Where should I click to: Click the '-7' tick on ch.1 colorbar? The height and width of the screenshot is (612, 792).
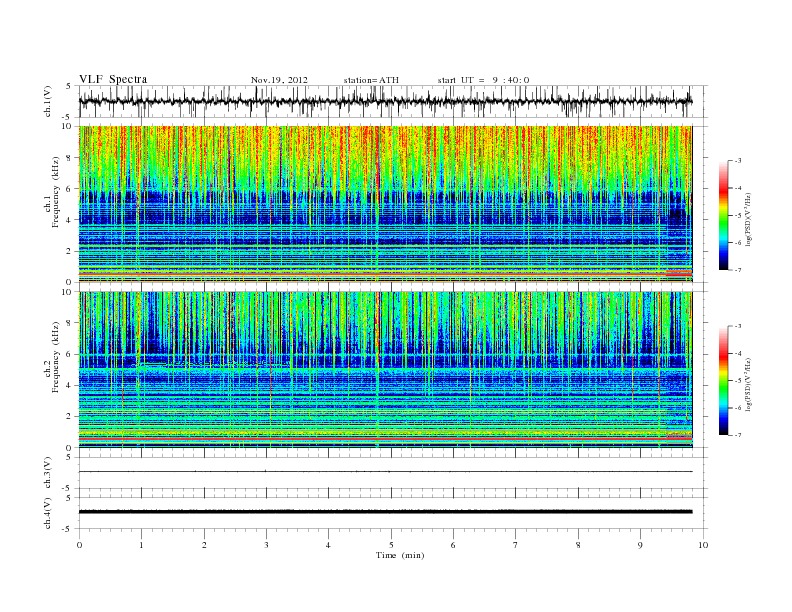point(737,270)
